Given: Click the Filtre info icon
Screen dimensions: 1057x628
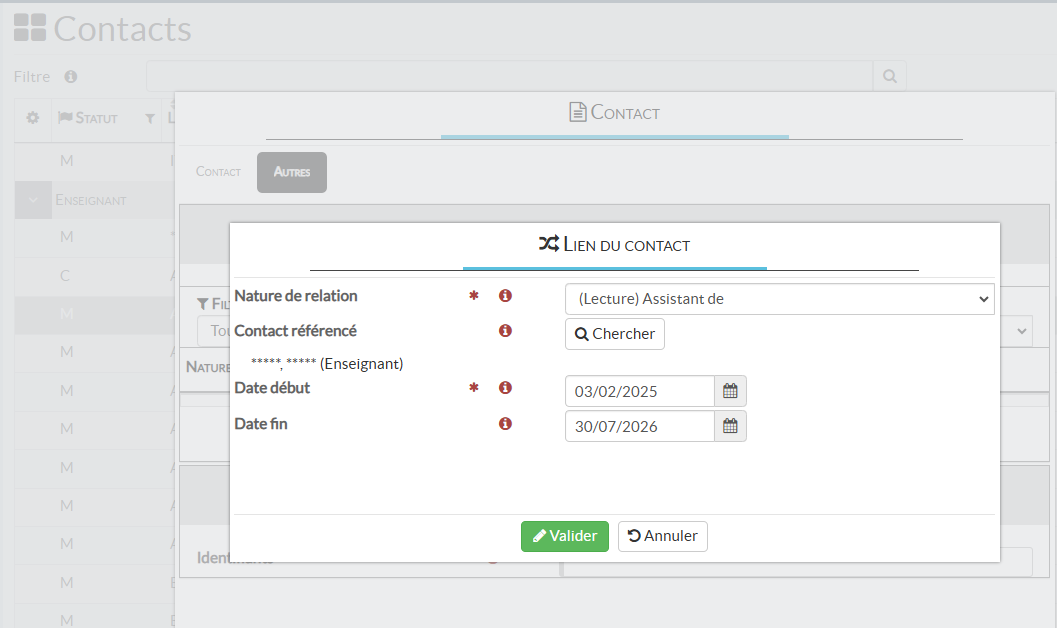Looking at the screenshot, I should point(71,77).
